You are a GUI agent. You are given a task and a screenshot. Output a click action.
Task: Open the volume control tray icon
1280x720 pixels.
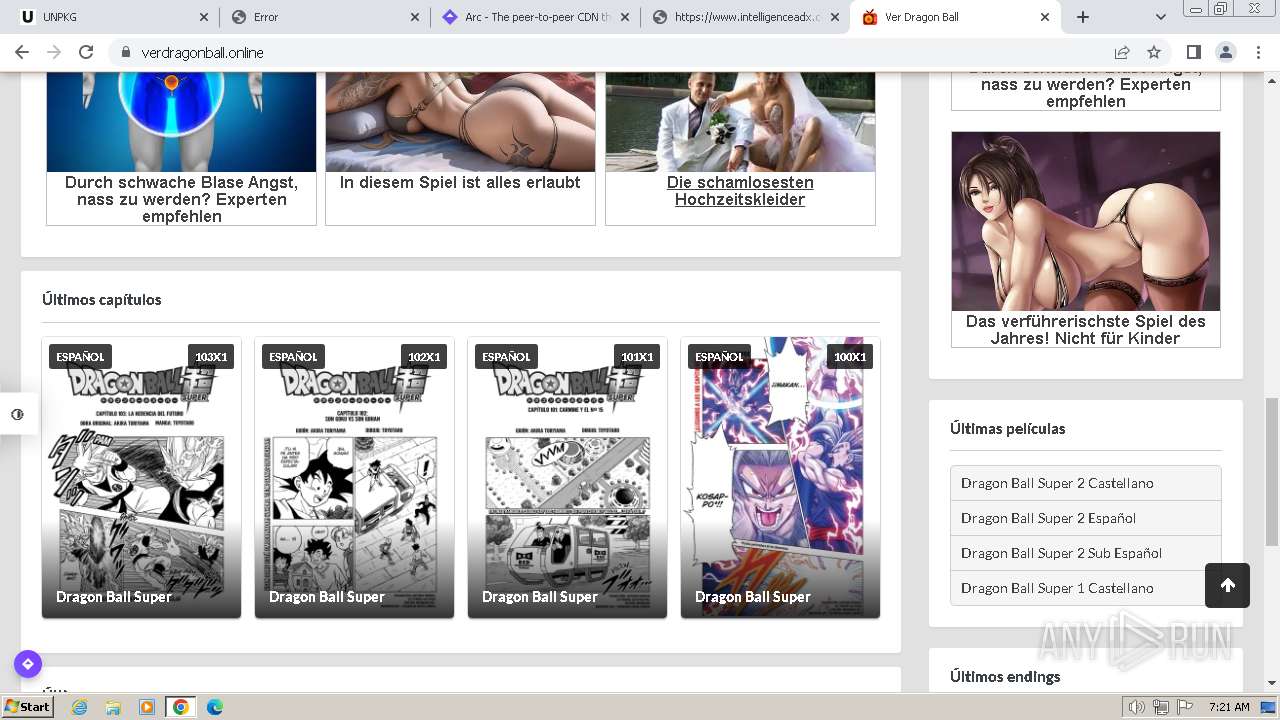[1136, 707]
